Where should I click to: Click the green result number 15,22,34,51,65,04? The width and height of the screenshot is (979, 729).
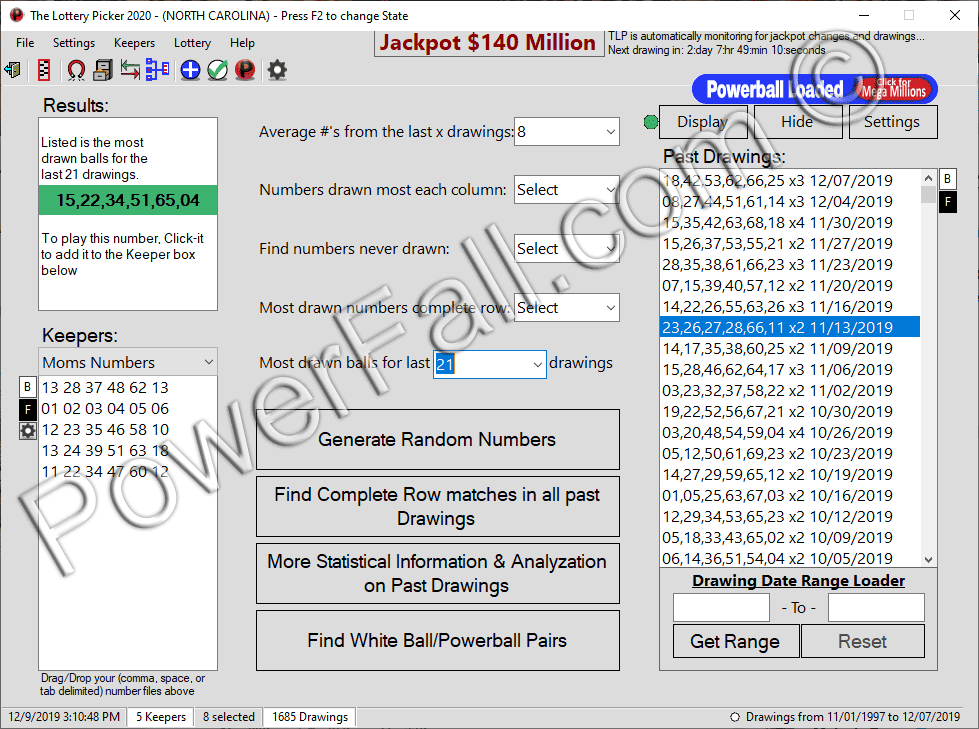[x=128, y=200]
